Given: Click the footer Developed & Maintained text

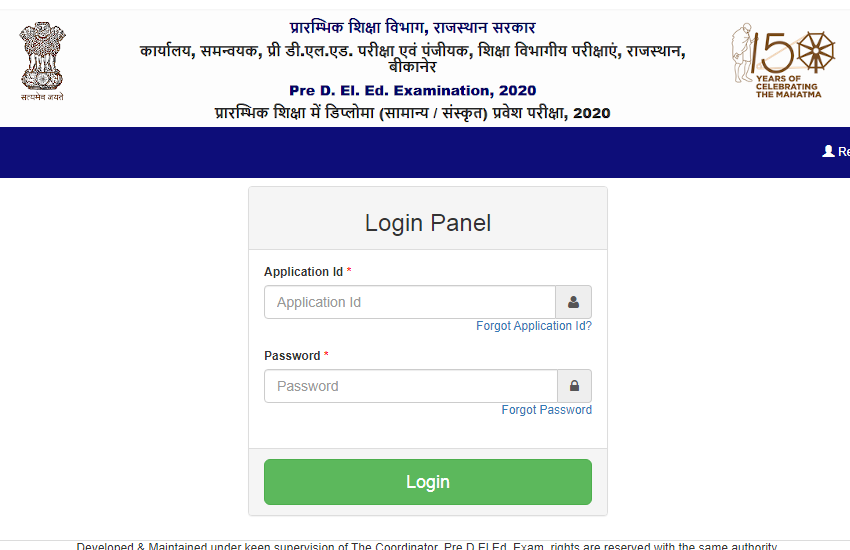Looking at the screenshot, I should click(427, 546).
